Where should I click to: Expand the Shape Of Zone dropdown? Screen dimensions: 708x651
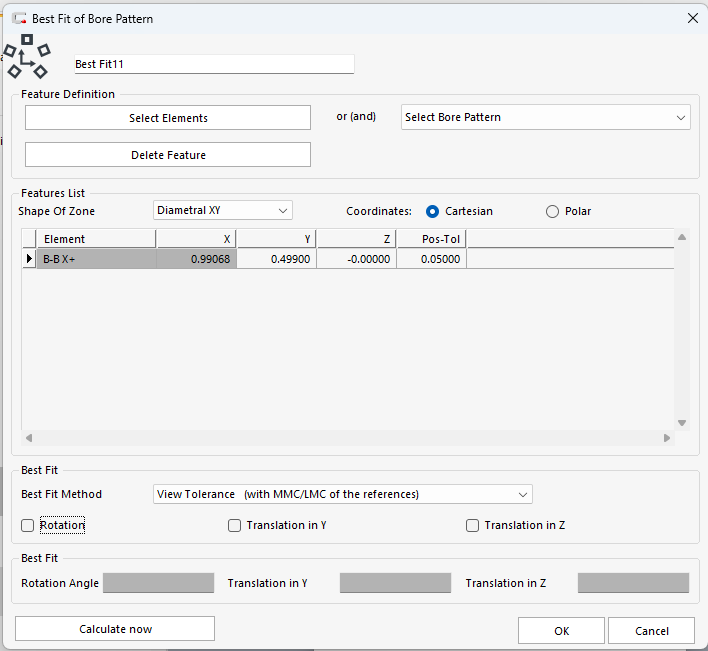click(x=223, y=210)
